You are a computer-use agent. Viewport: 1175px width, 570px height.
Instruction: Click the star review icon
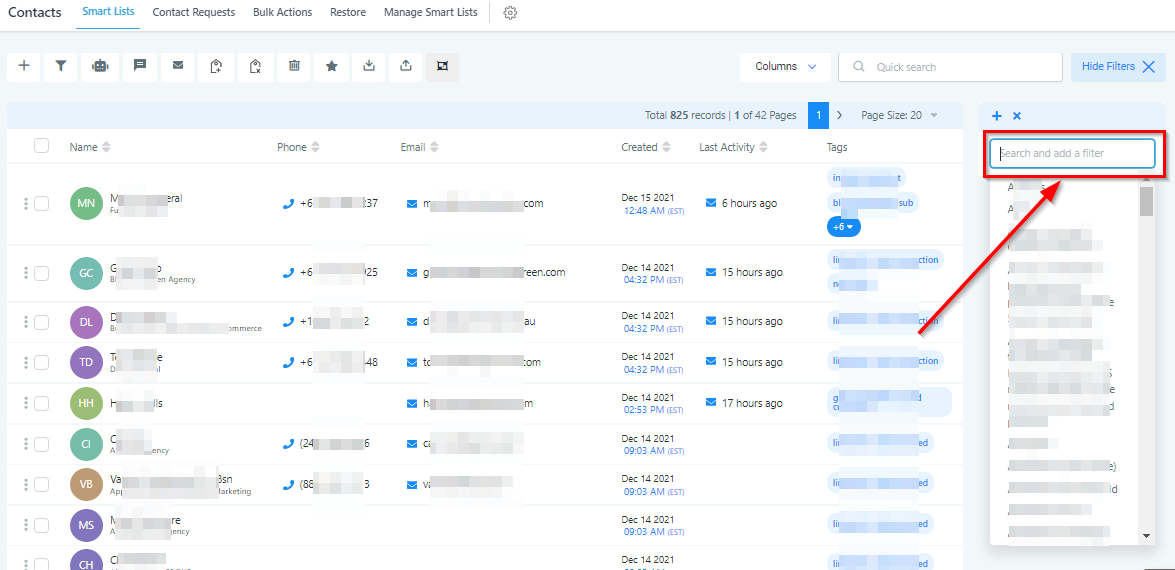[331, 66]
